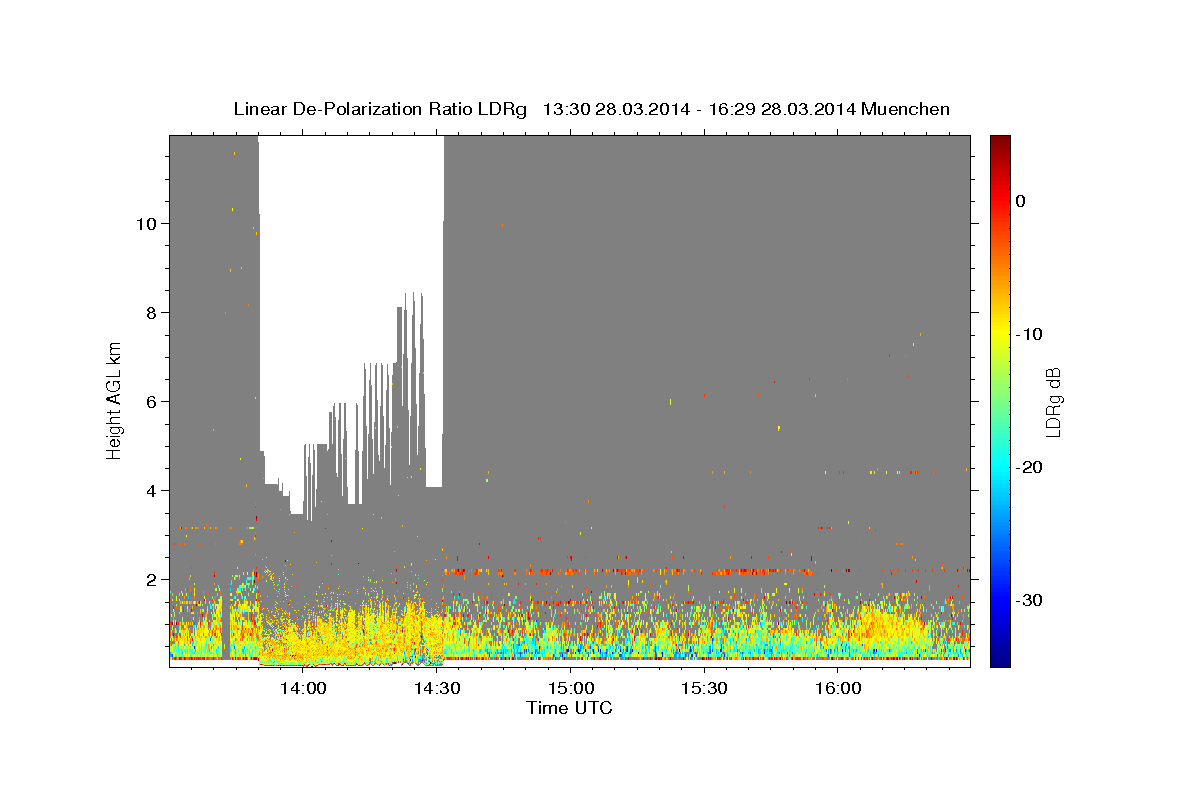The height and width of the screenshot is (800, 1200).
Task: Click the 'Time UTC' axis label
Action: tap(569, 708)
